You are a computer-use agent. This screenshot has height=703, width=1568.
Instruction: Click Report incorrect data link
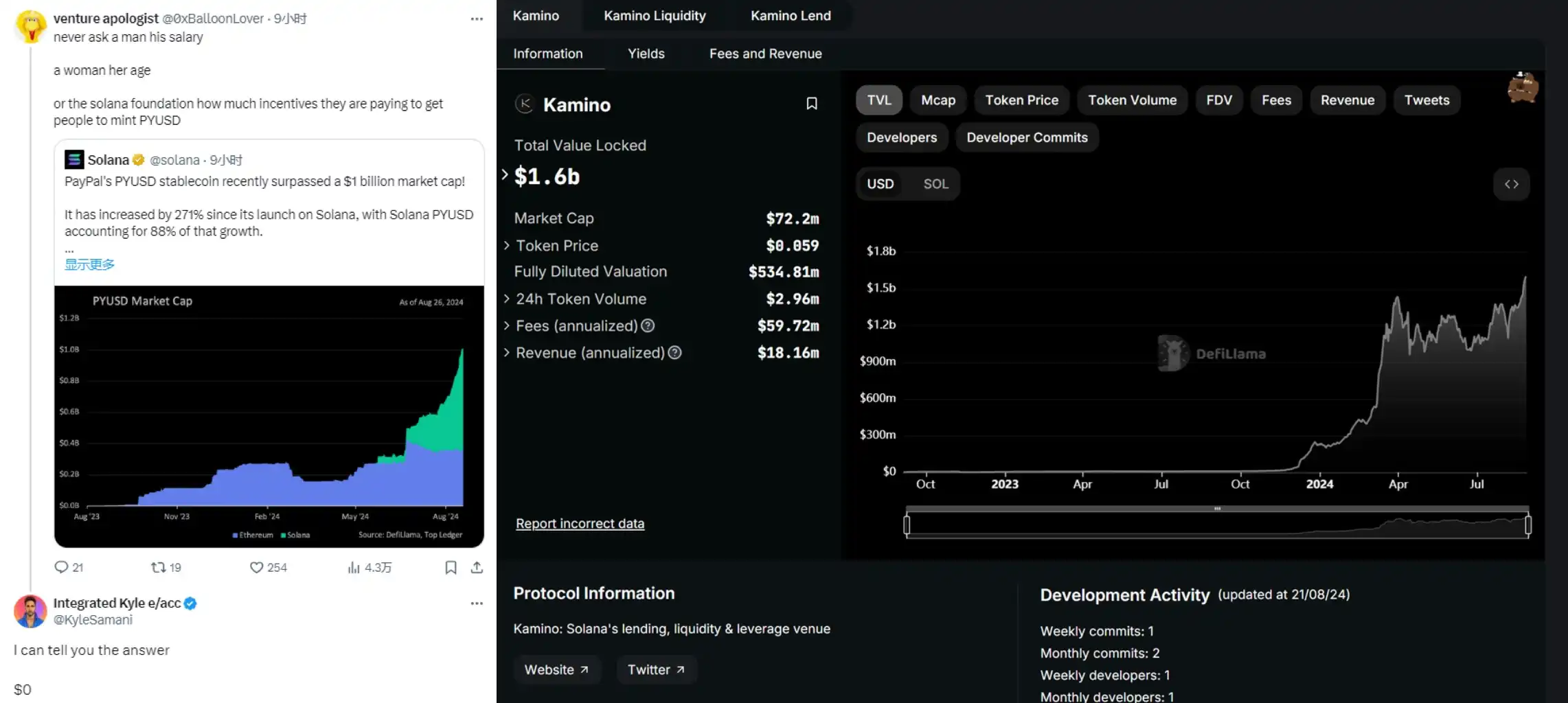pos(580,524)
